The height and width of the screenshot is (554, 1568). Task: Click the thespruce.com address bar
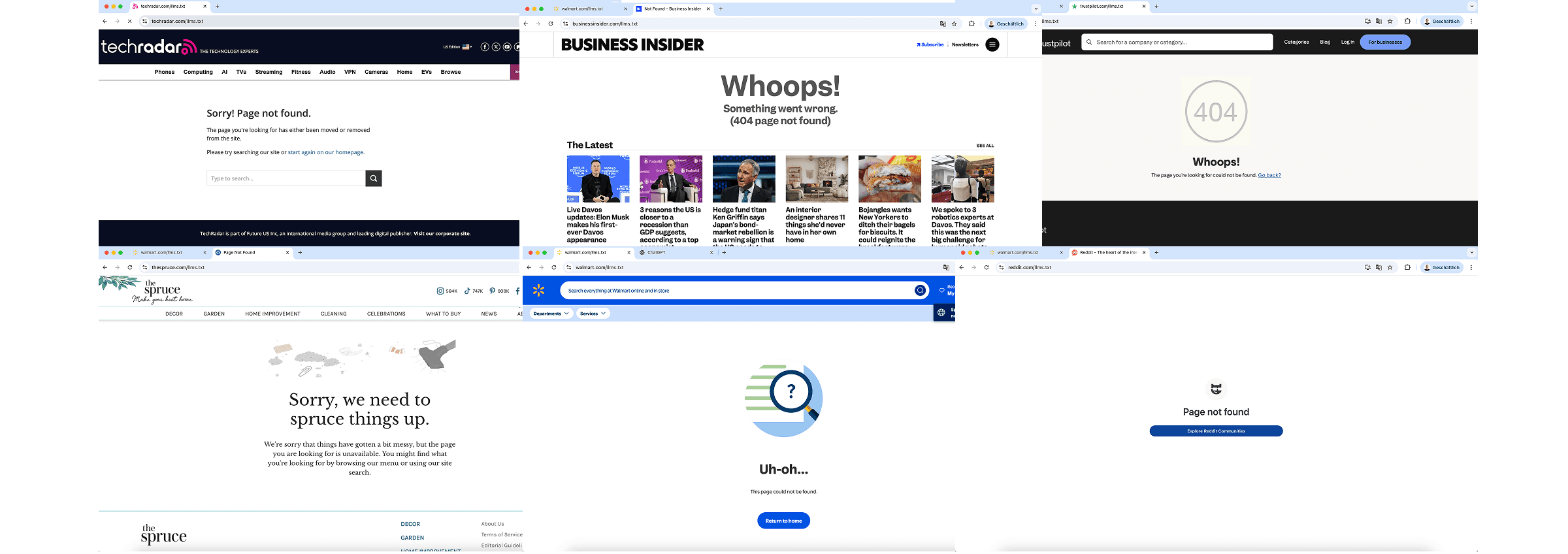click(x=330, y=267)
